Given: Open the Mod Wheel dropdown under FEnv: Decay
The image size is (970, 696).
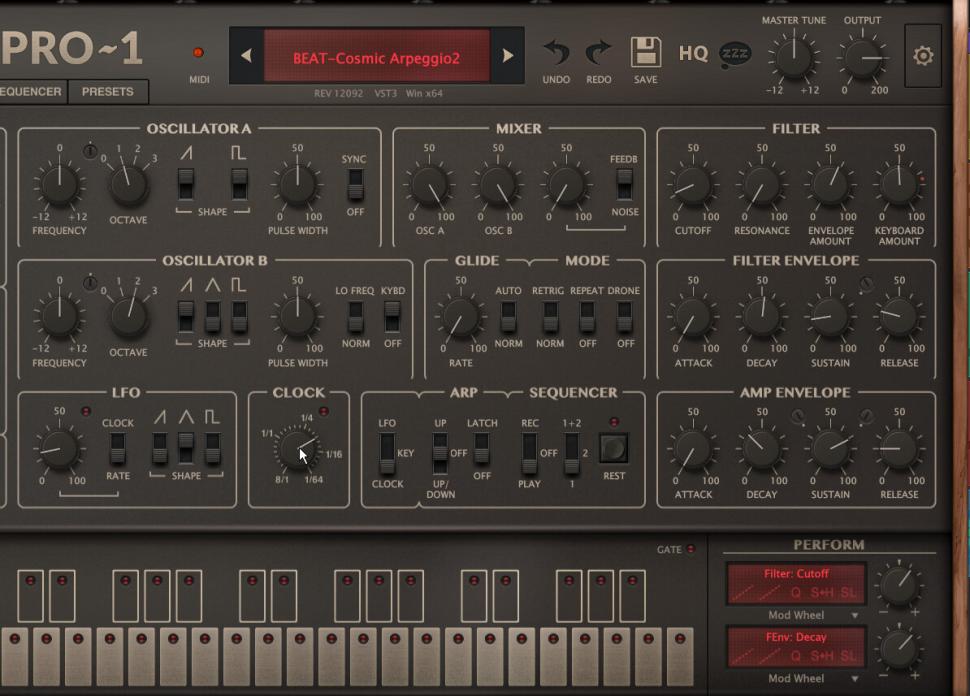Looking at the screenshot, I should click(x=810, y=678).
